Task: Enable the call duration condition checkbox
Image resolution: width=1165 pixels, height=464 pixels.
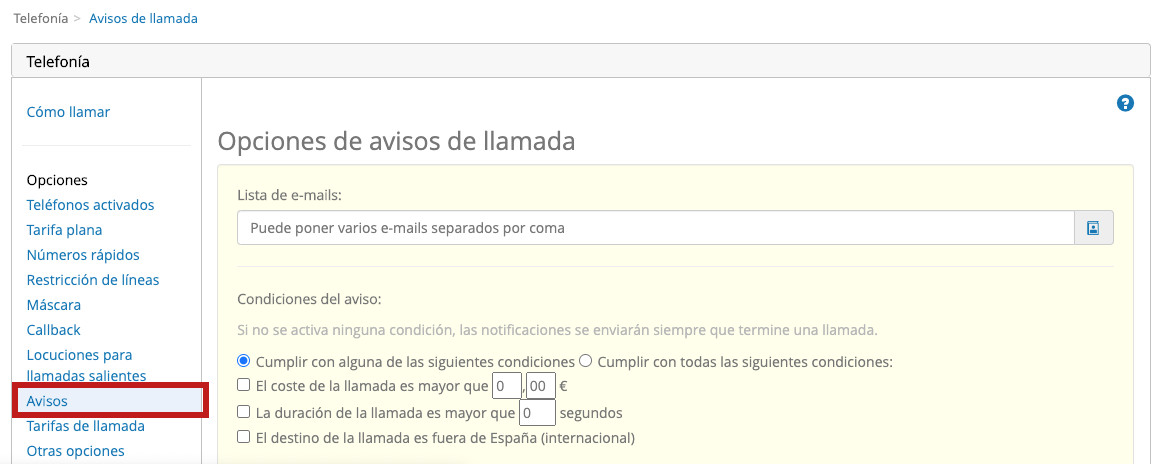Action: point(244,411)
